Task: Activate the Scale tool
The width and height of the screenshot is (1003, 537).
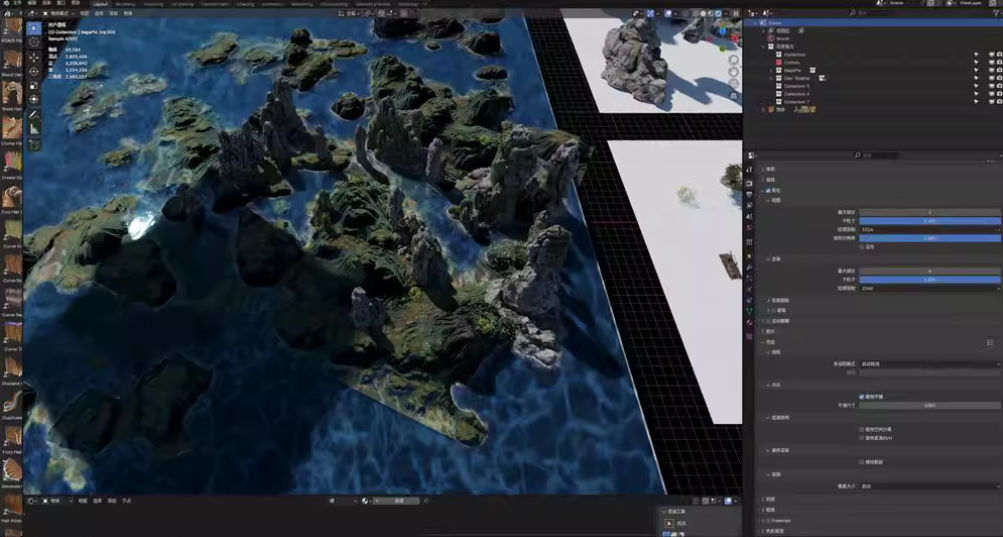Action: tap(34, 85)
